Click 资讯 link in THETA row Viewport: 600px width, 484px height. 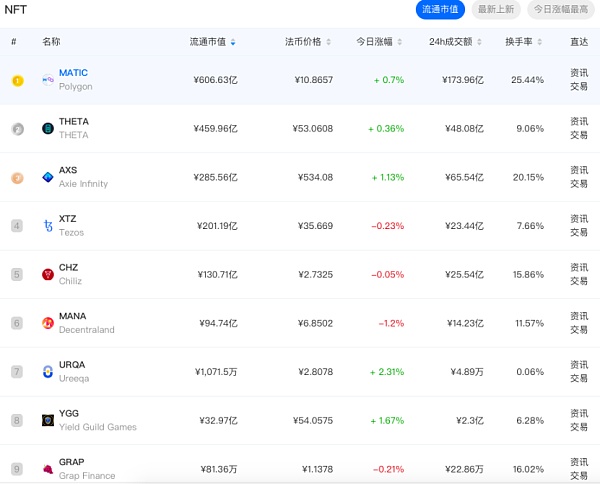coord(579,121)
